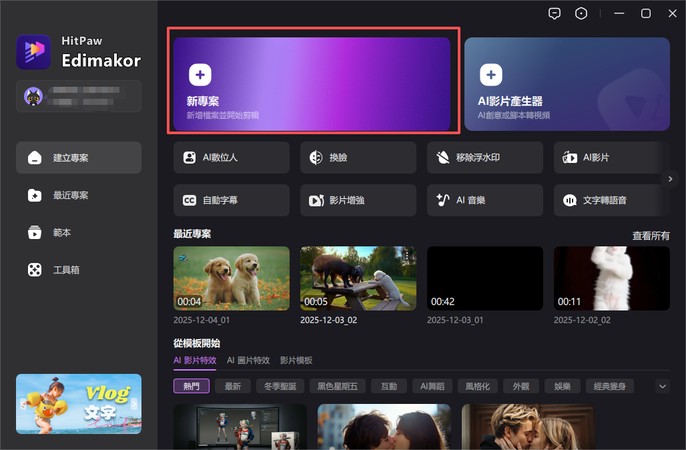Click the 工具箱 toolbox icon in sidebar
The image size is (686, 450).
tap(35, 270)
